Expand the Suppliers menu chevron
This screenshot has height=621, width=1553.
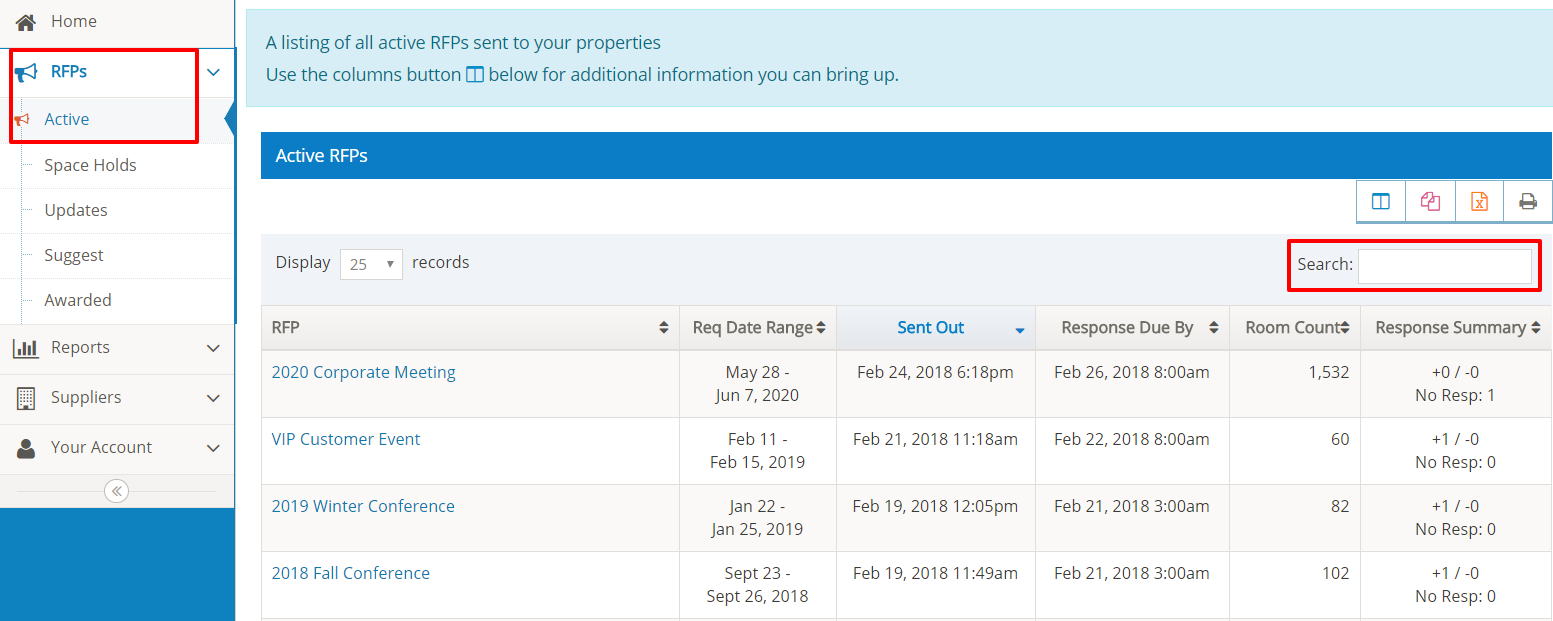tap(212, 398)
